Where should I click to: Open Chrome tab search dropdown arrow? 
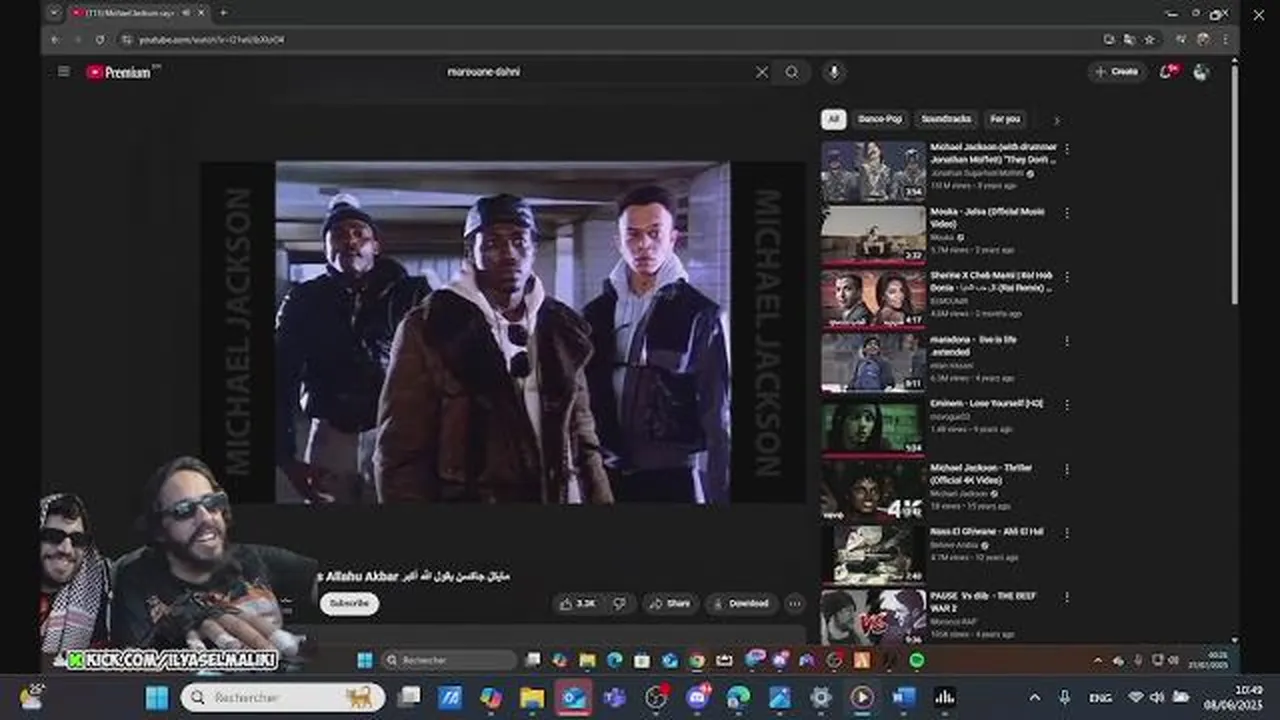(54, 13)
